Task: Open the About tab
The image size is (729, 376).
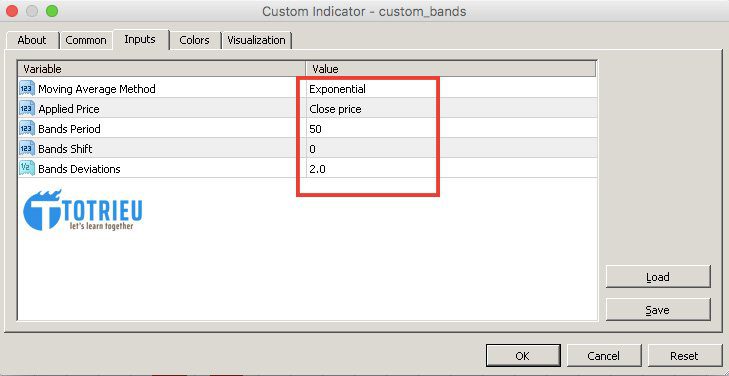Action: [32, 40]
